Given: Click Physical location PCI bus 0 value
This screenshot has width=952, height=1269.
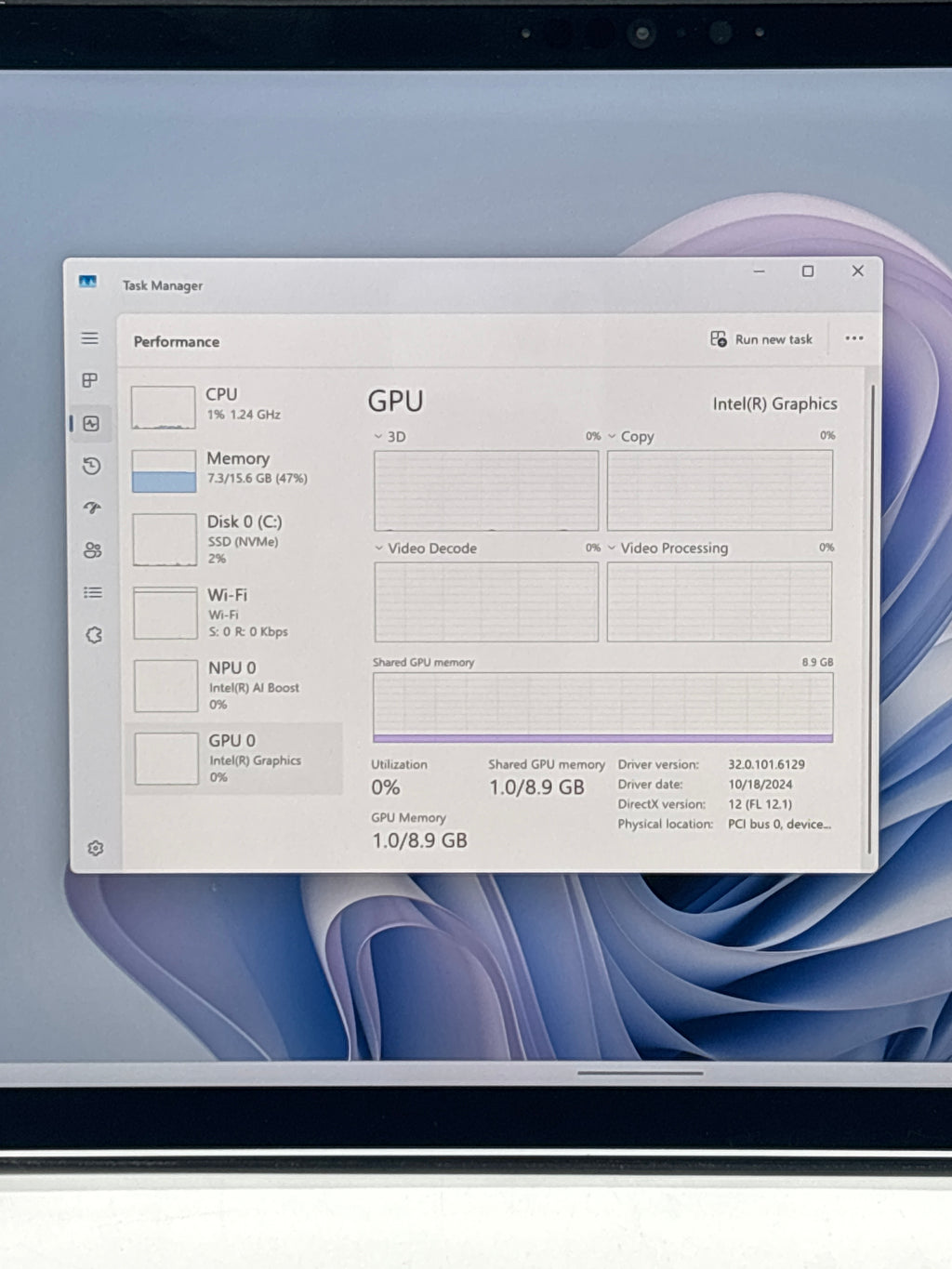Looking at the screenshot, I should 779,824.
